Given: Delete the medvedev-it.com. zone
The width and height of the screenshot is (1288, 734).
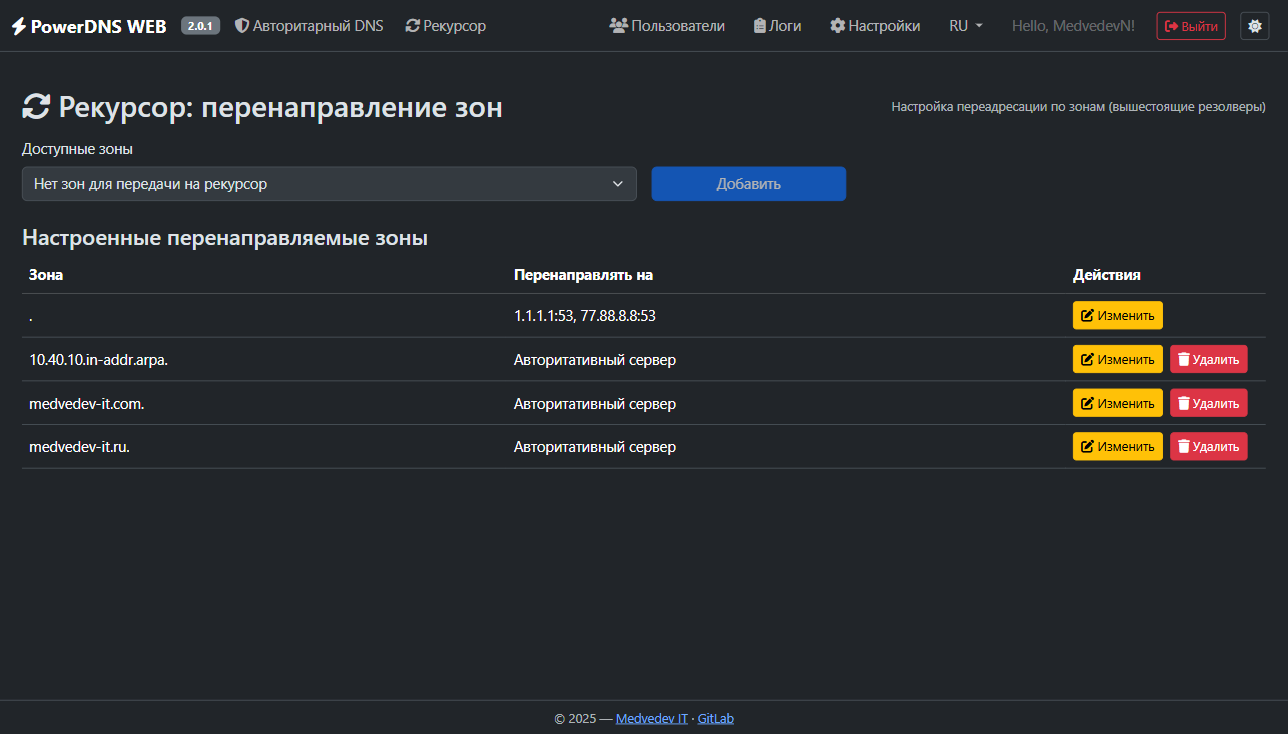Looking at the screenshot, I should [x=1208, y=403].
